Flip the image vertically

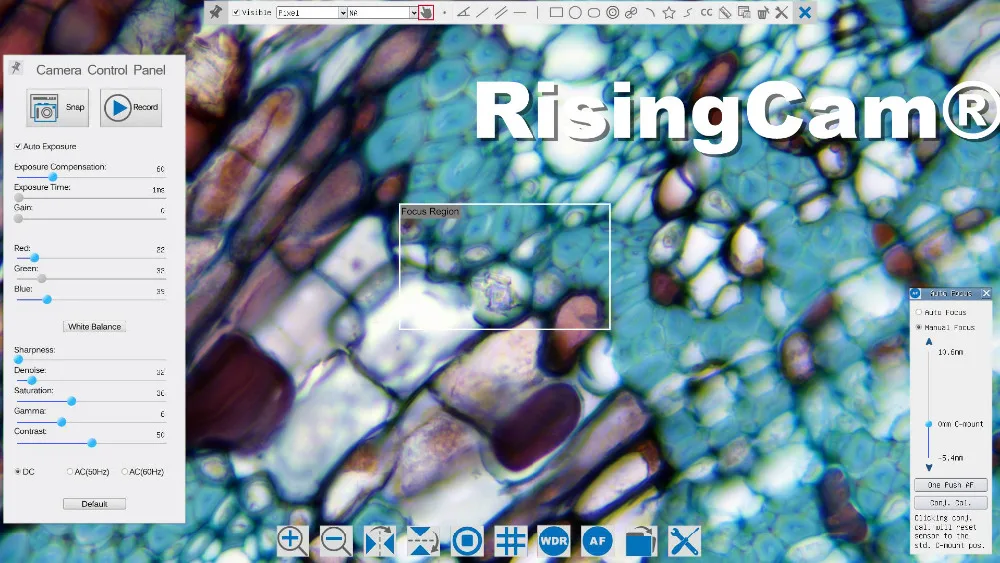pos(423,541)
